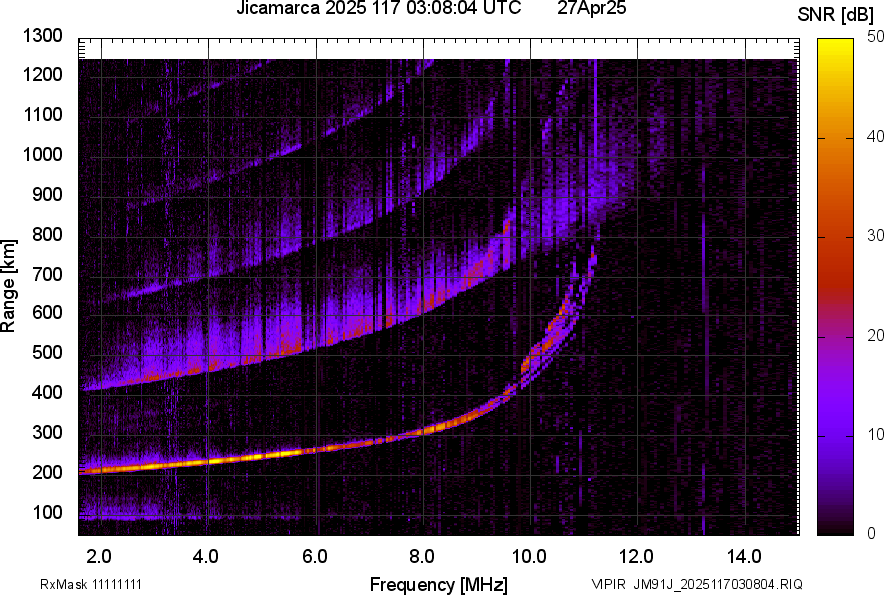Click the "RxMask 11111111" footer text
884x595 pixels.
coord(91,584)
